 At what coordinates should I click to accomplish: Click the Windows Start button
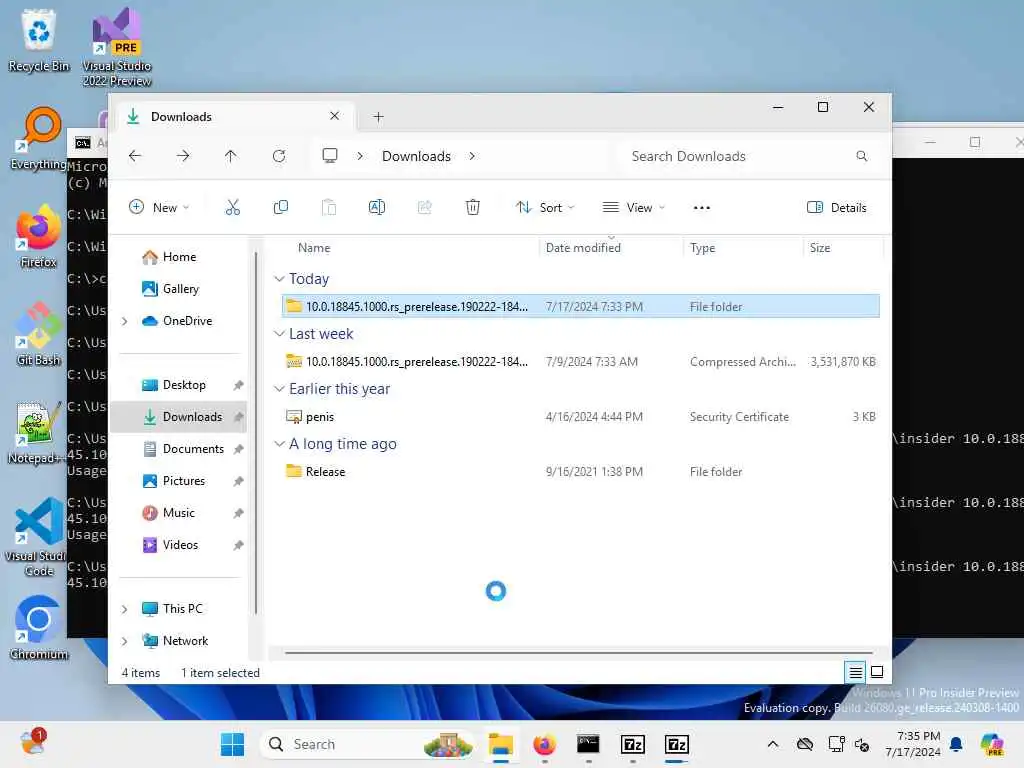tap(232, 744)
